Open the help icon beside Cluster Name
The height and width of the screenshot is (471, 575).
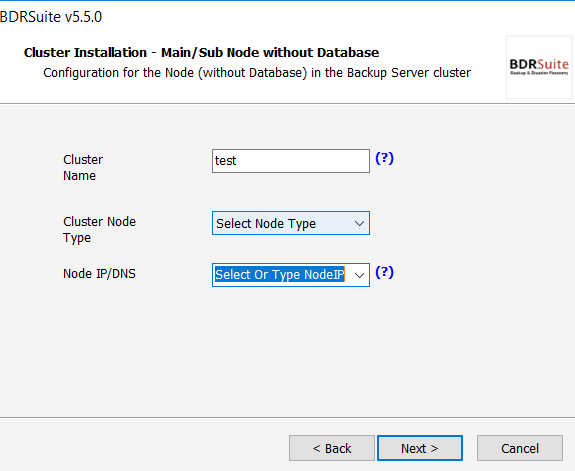(384, 158)
